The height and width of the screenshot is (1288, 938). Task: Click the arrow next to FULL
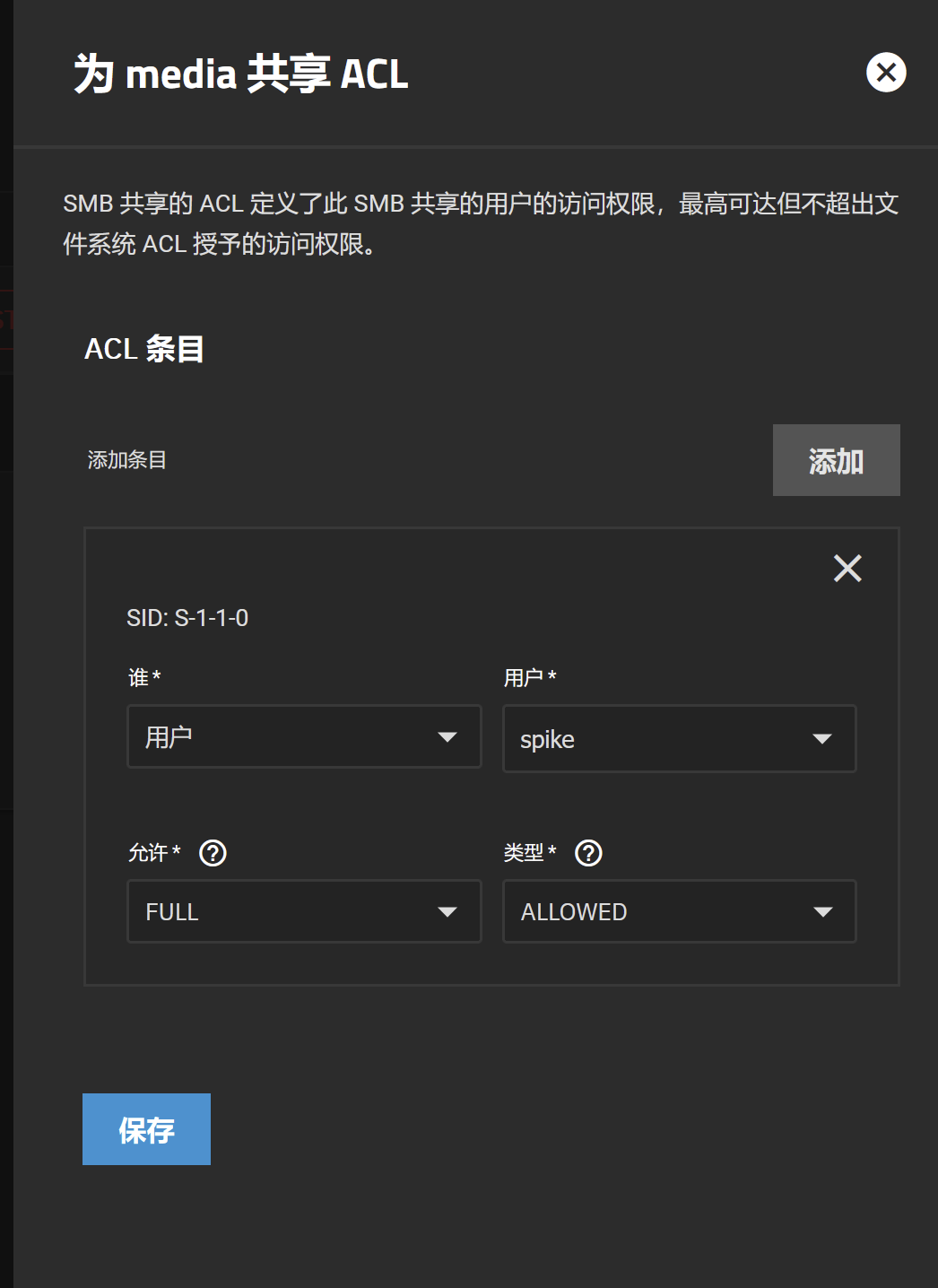tap(447, 912)
